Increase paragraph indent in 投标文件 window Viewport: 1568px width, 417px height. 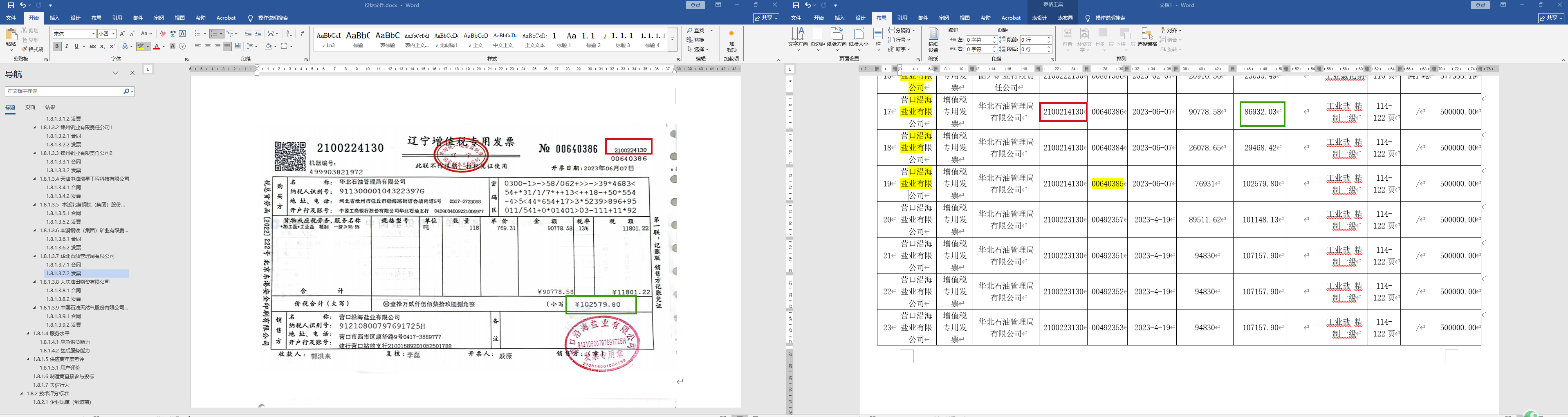258,34
